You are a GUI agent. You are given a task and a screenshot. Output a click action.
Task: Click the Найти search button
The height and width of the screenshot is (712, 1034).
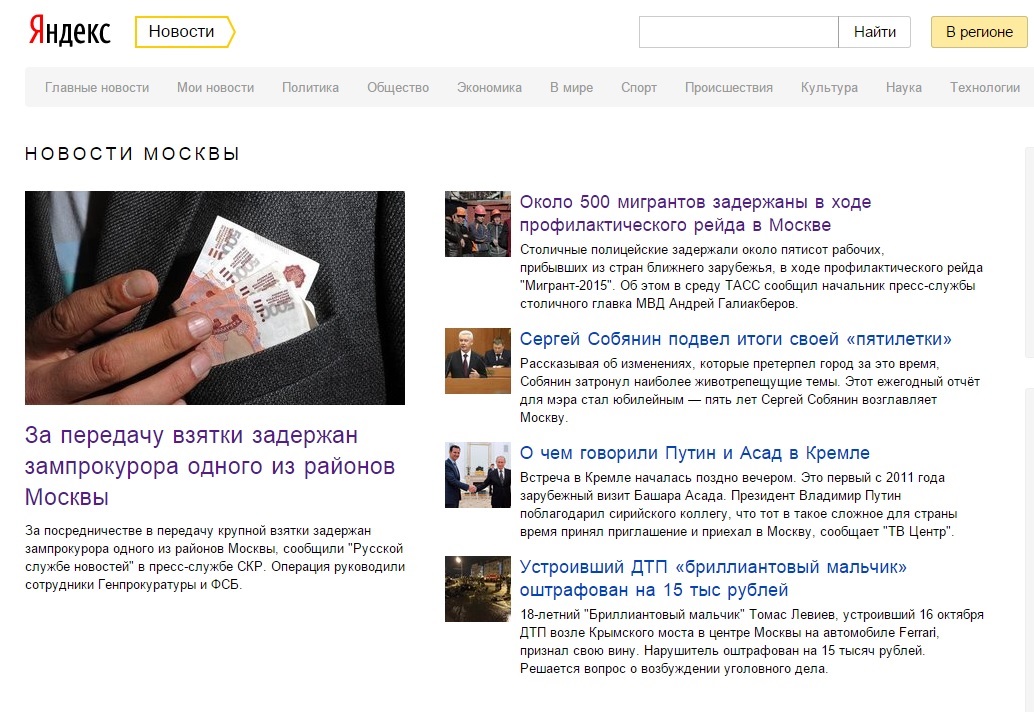click(x=874, y=32)
